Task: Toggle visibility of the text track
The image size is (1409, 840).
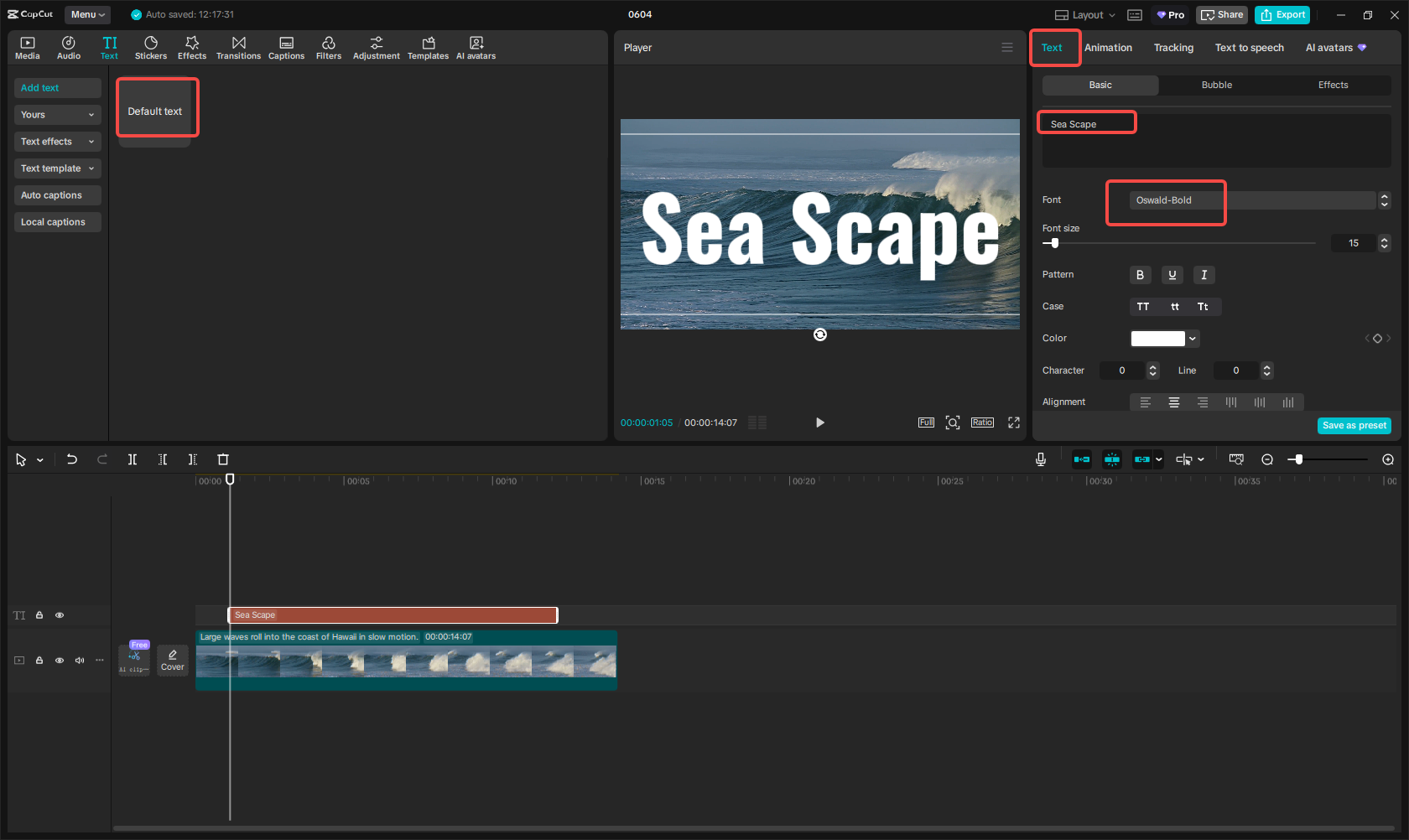Action: [60, 615]
